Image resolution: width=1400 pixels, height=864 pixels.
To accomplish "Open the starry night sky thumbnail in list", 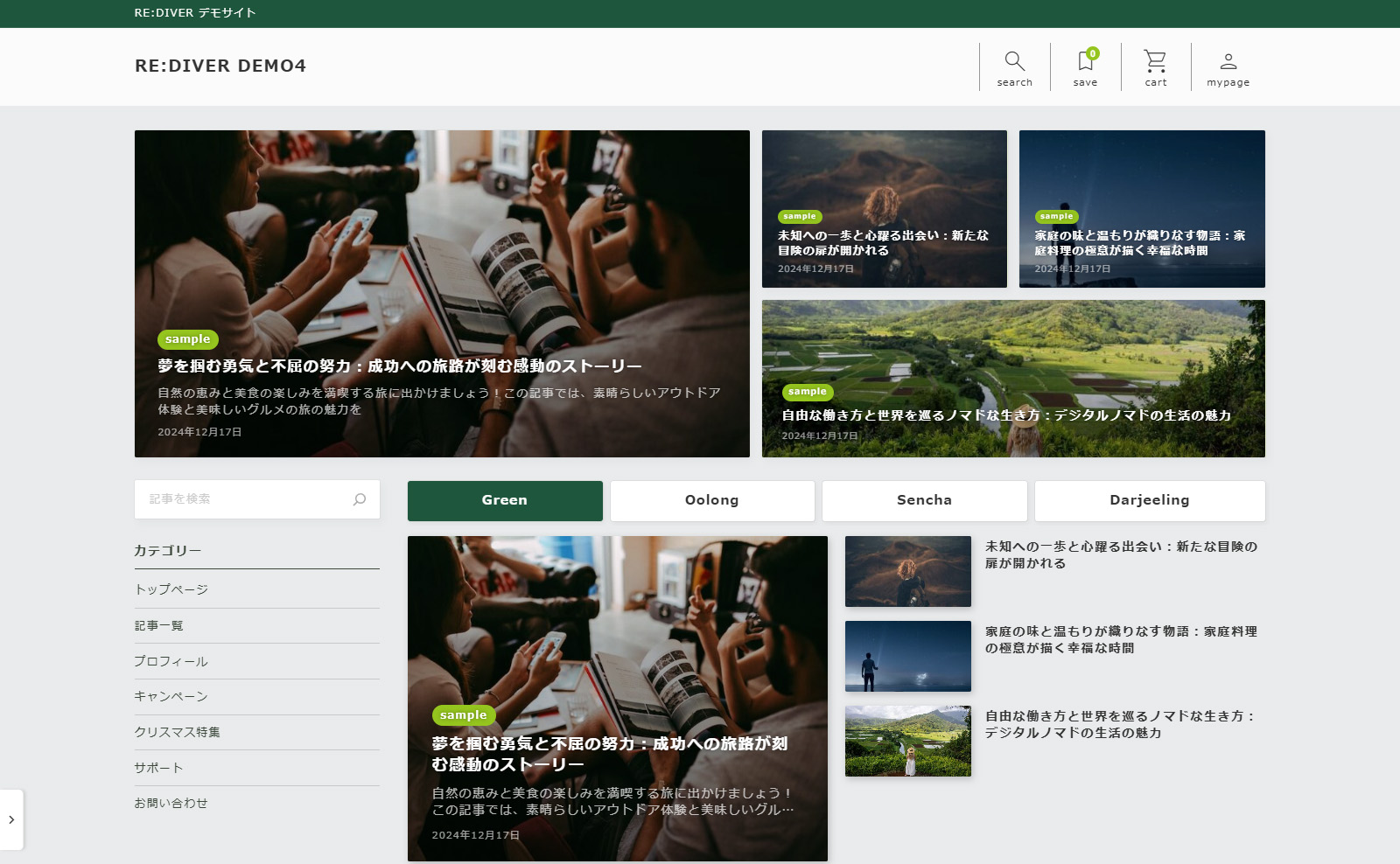I will (x=907, y=656).
